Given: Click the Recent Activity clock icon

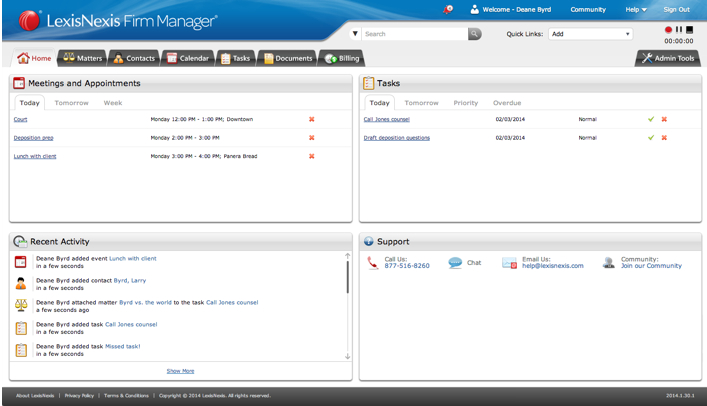Looking at the screenshot, I should pos(20,242).
